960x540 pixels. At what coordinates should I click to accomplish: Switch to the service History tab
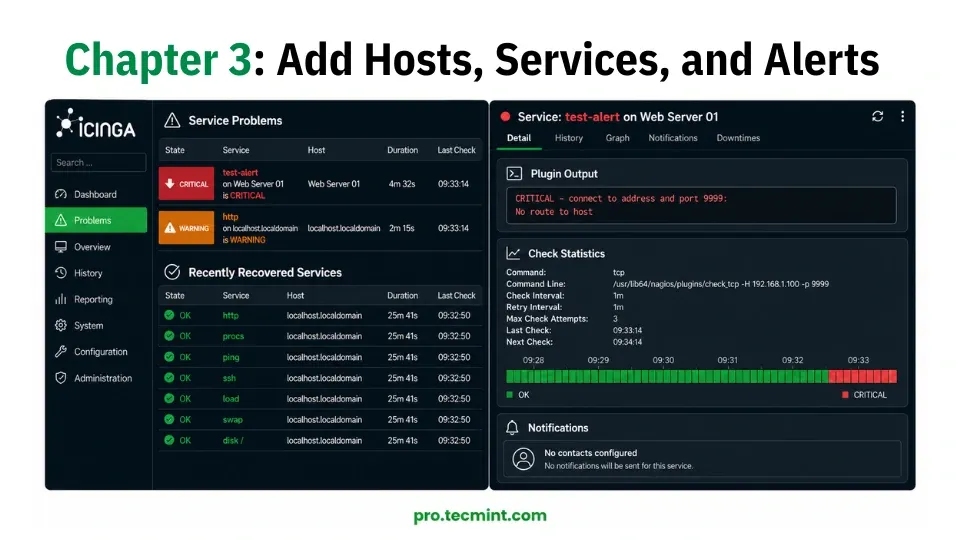tap(569, 138)
